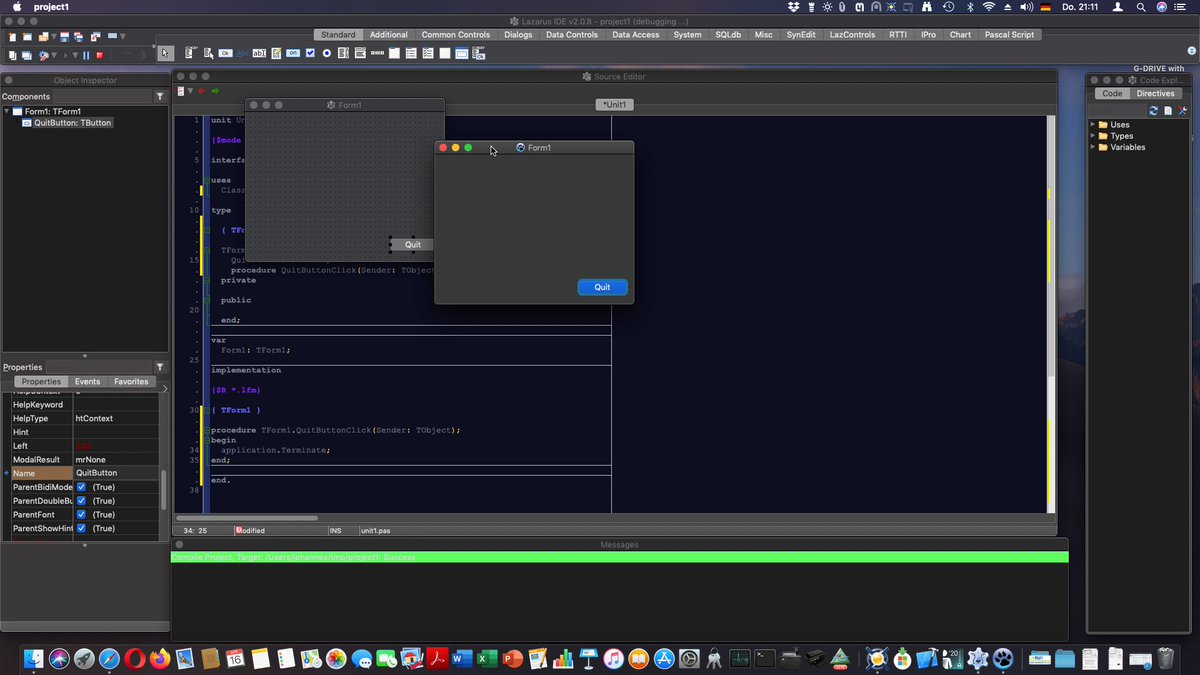
Task: Open the Events tab in the Object Inspector
Action: 87,381
